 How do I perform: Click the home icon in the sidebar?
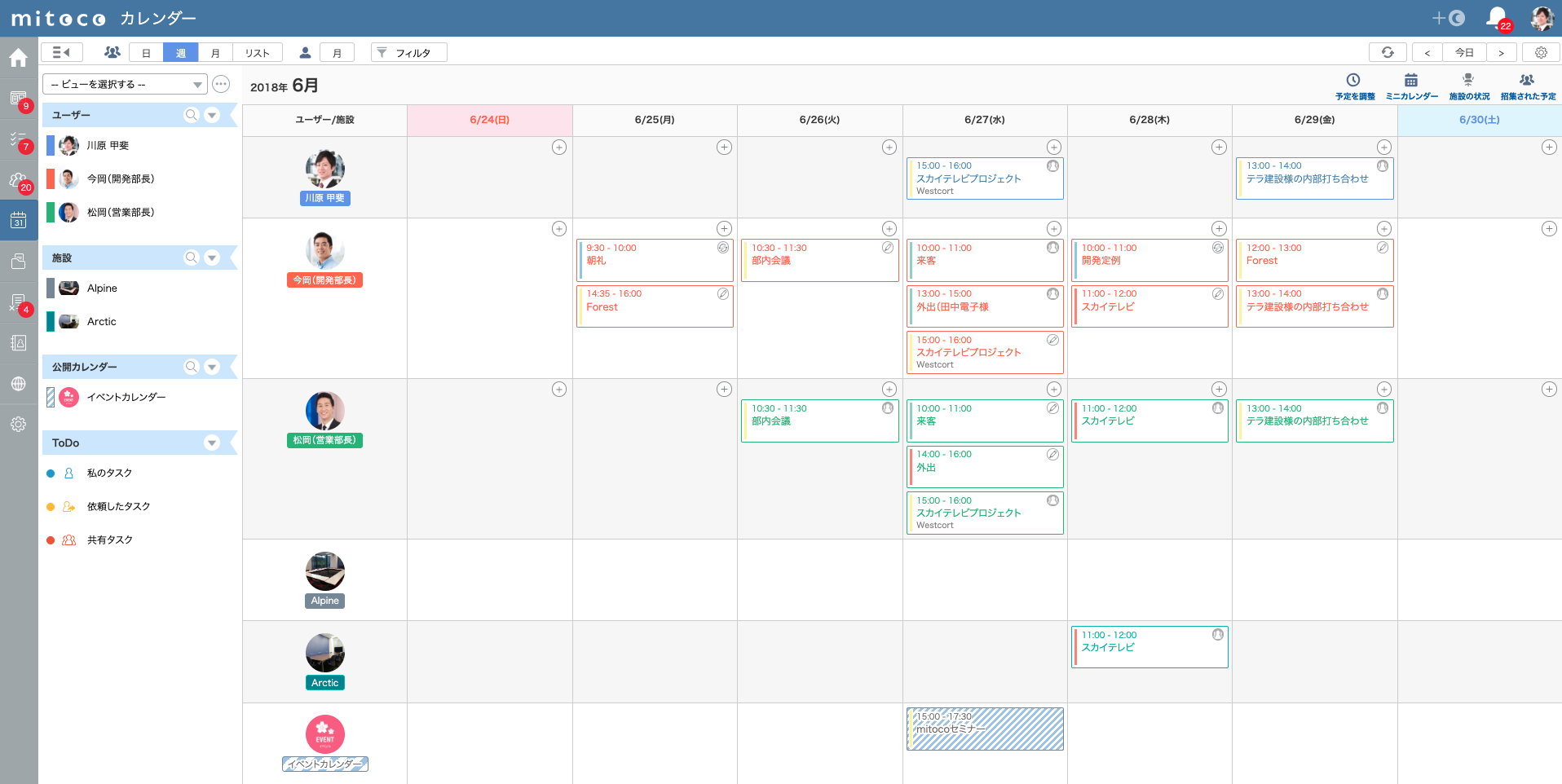(18, 58)
